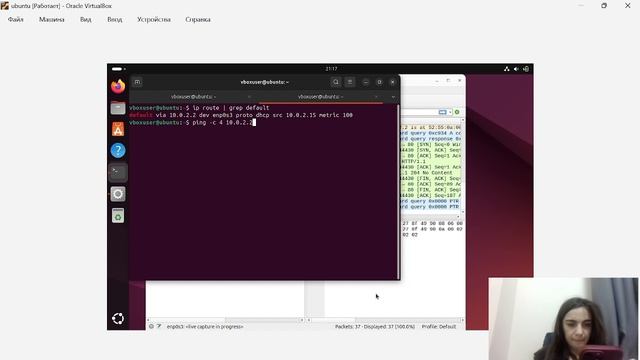Close the first terminal tab
The image size is (640, 360).
[x=249, y=97]
